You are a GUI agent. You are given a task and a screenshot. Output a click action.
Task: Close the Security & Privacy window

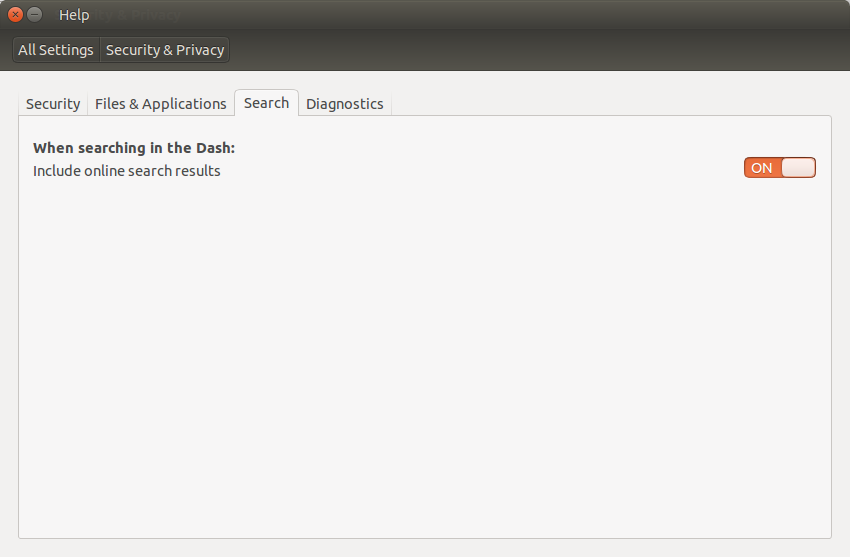pyautogui.click(x=15, y=15)
